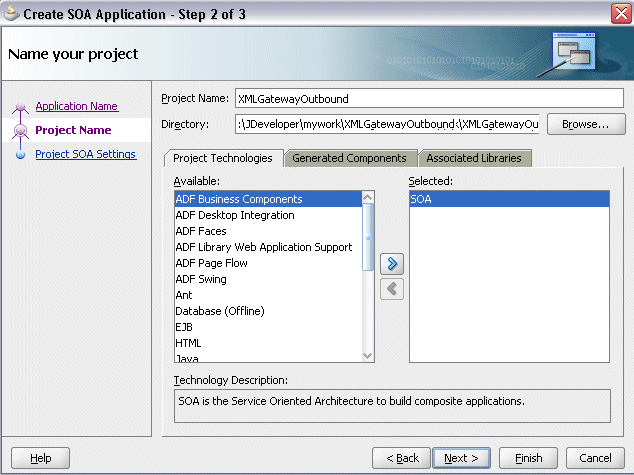Click Available list scroll up arrow

tap(368, 197)
